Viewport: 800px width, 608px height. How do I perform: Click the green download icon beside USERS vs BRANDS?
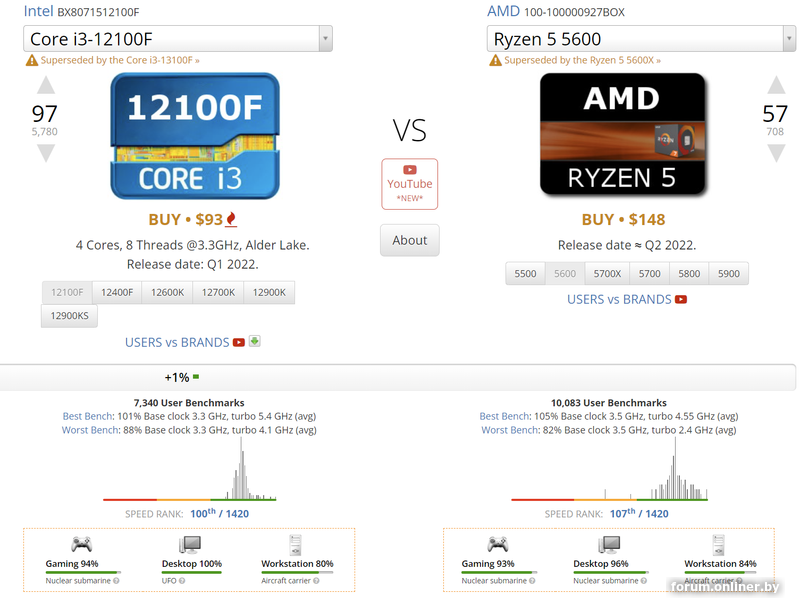(255, 341)
